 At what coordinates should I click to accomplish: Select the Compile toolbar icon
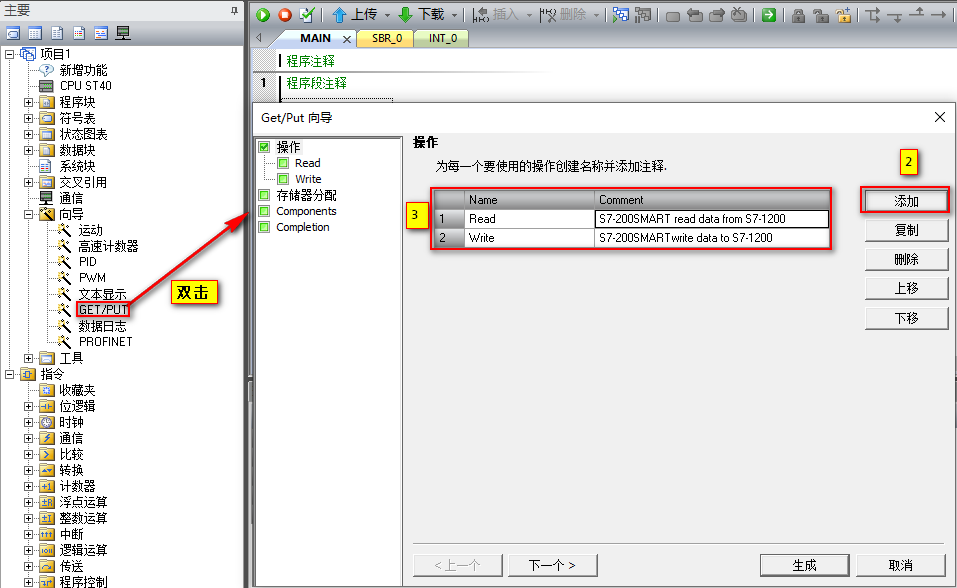[x=305, y=15]
